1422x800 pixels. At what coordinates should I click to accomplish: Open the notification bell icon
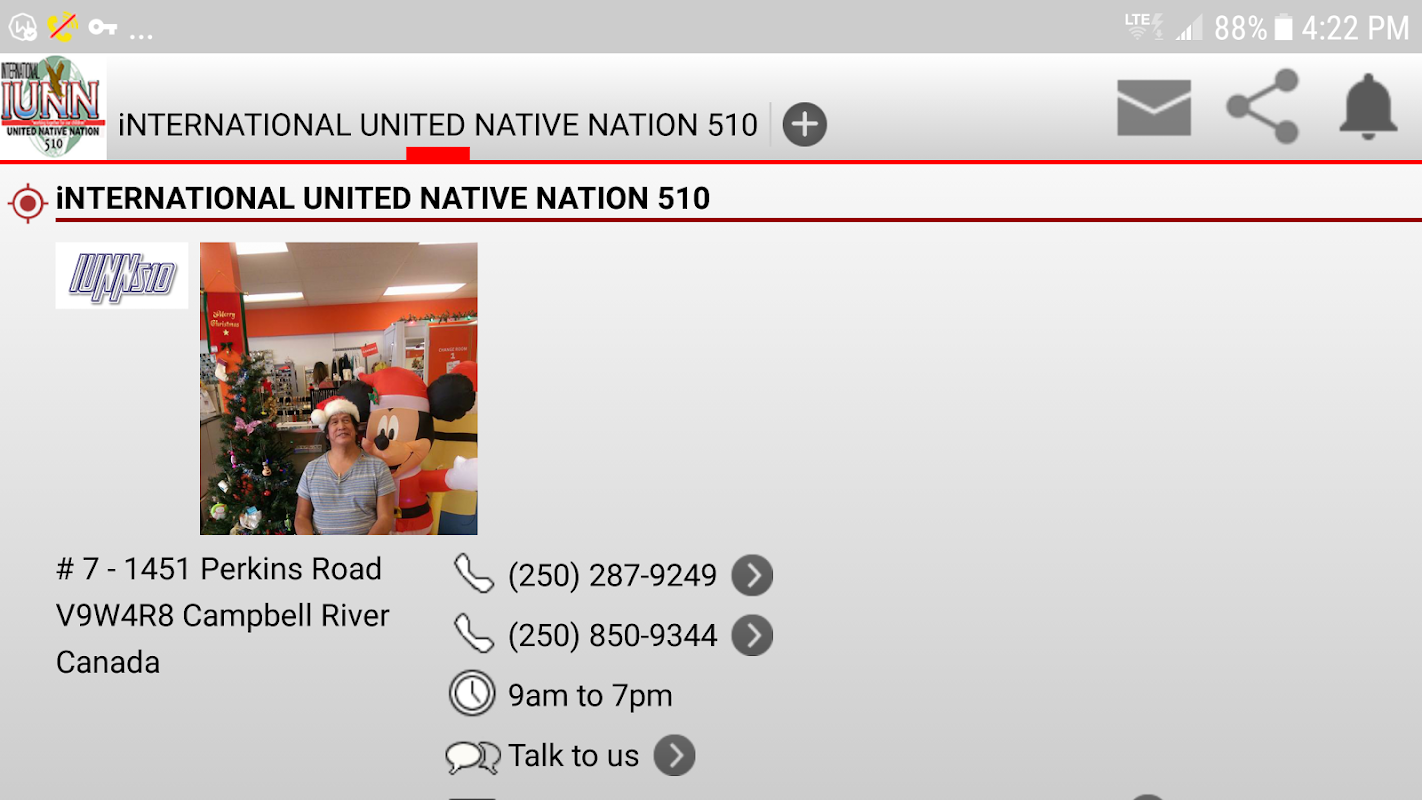1368,106
